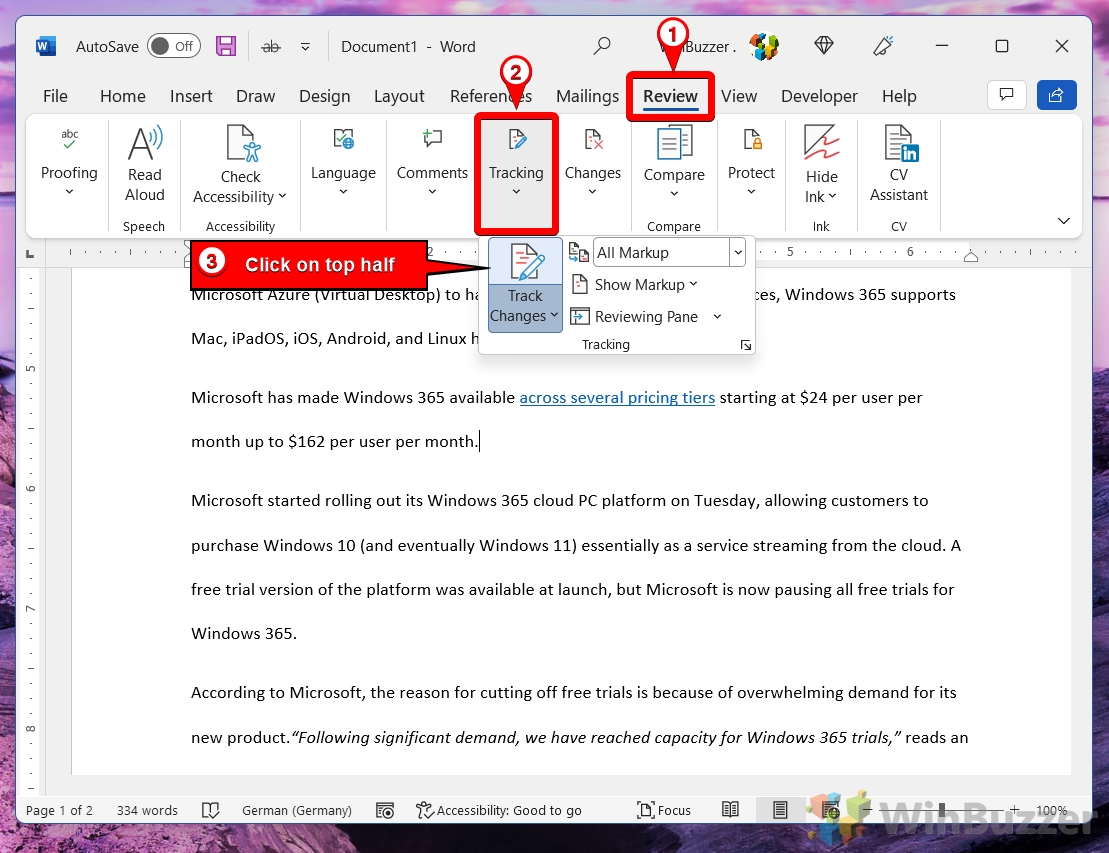Image resolution: width=1109 pixels, height=853 pixels.
Task: Click the Hide Ink button
Action: 821,166
